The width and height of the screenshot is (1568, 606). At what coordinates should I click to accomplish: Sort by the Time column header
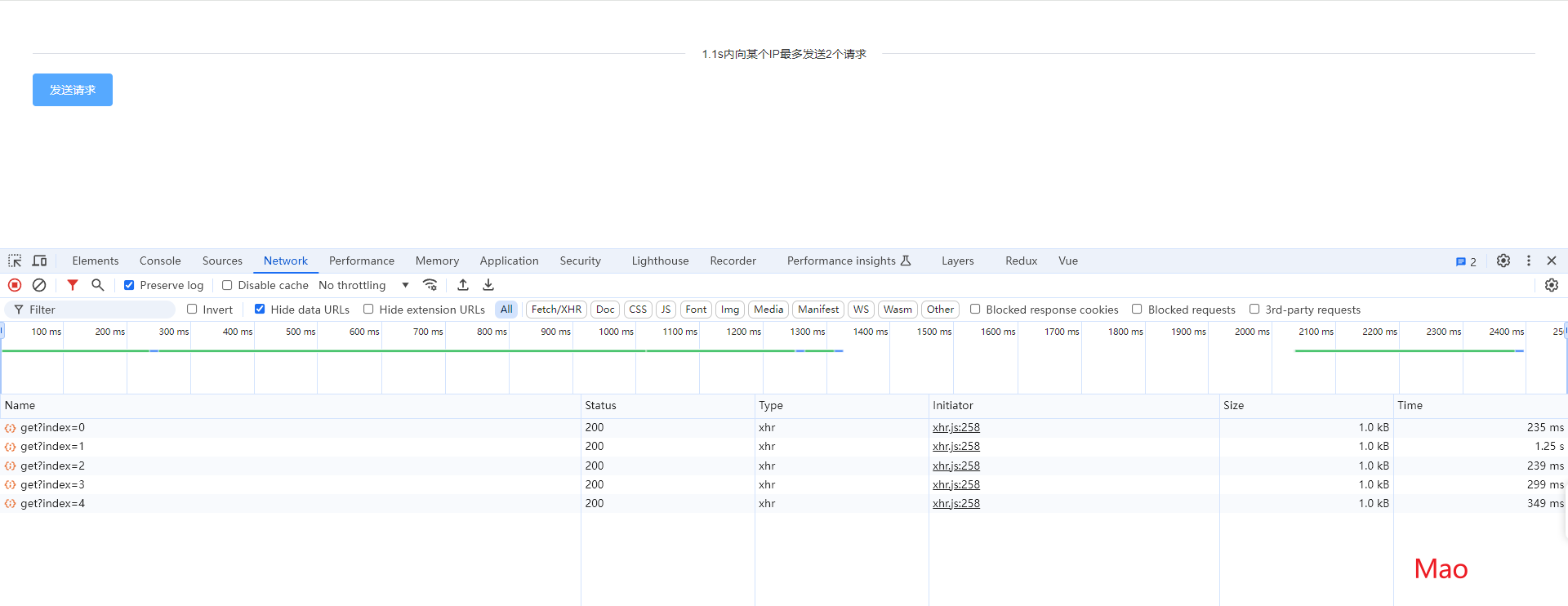click(x=1481, y=406)
